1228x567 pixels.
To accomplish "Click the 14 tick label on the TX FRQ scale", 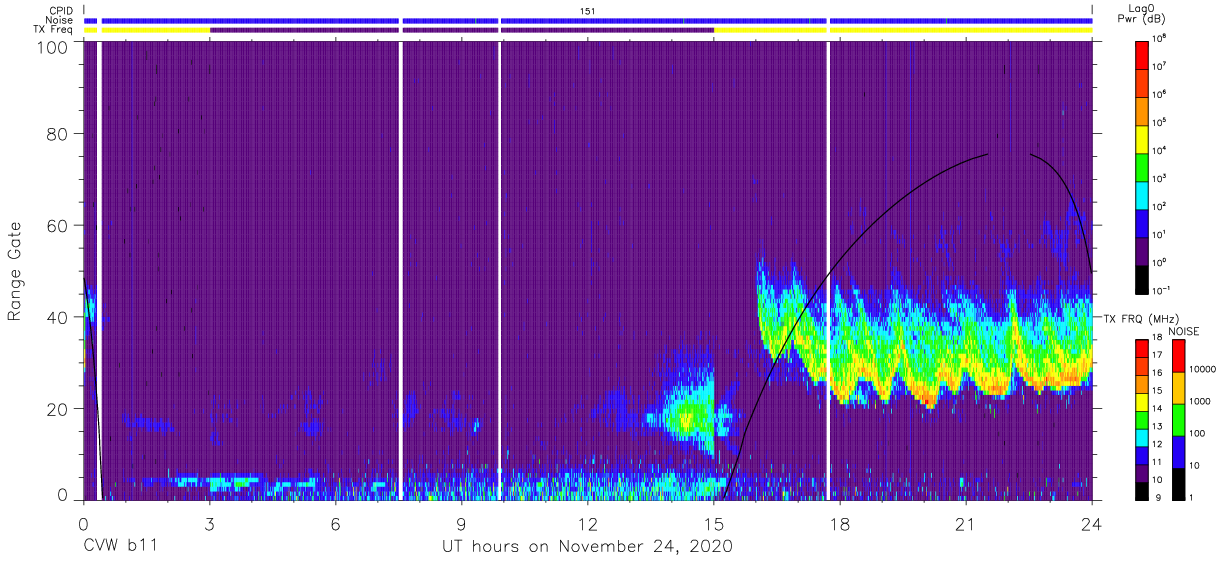I will pyautogui.click(x=1159, y=410).
